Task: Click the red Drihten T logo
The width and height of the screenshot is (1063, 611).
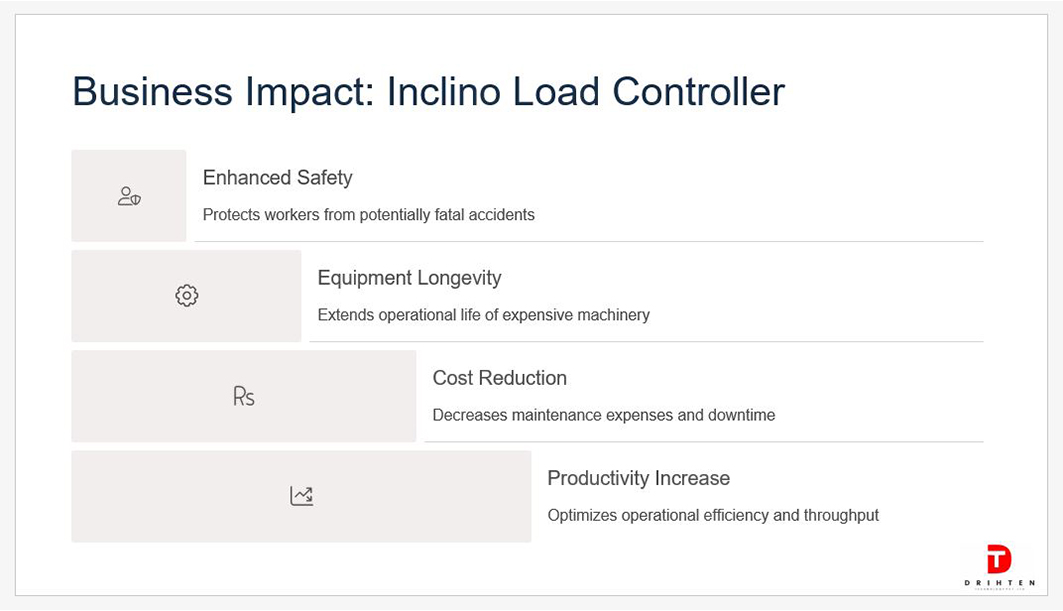Action: 999,559
